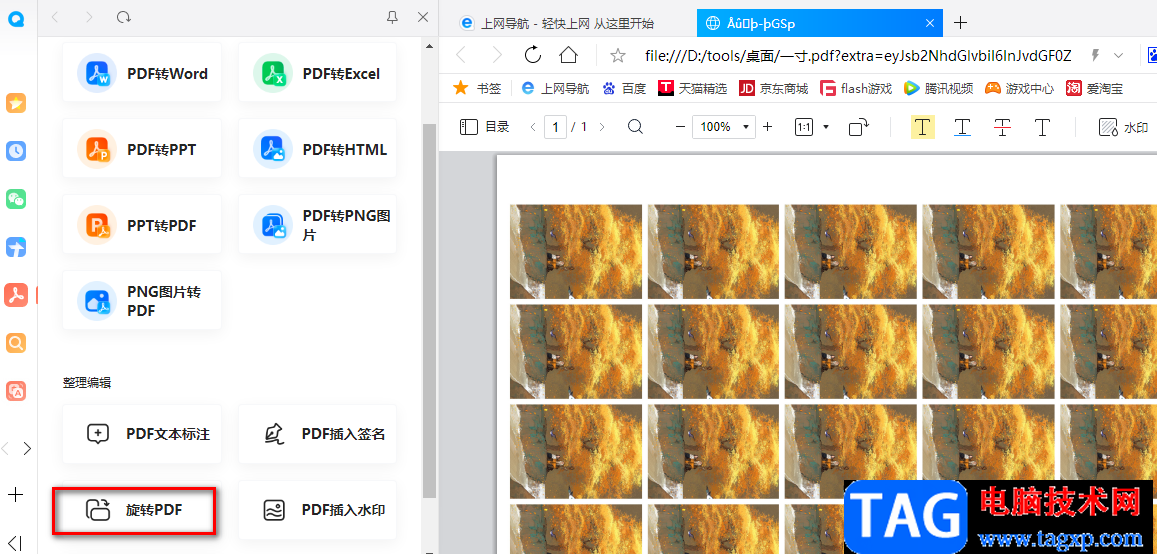Open the PDF文本标注 tool
This screenshot has height=554, width=1157.
142,434
